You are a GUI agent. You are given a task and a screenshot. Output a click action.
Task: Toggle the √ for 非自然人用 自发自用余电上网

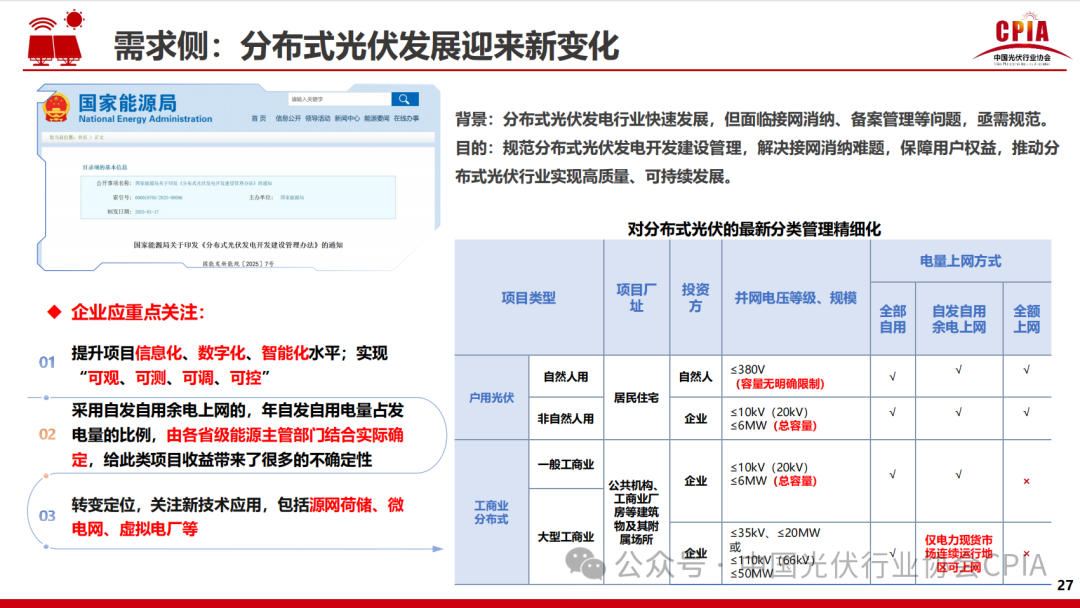point(958,411)
